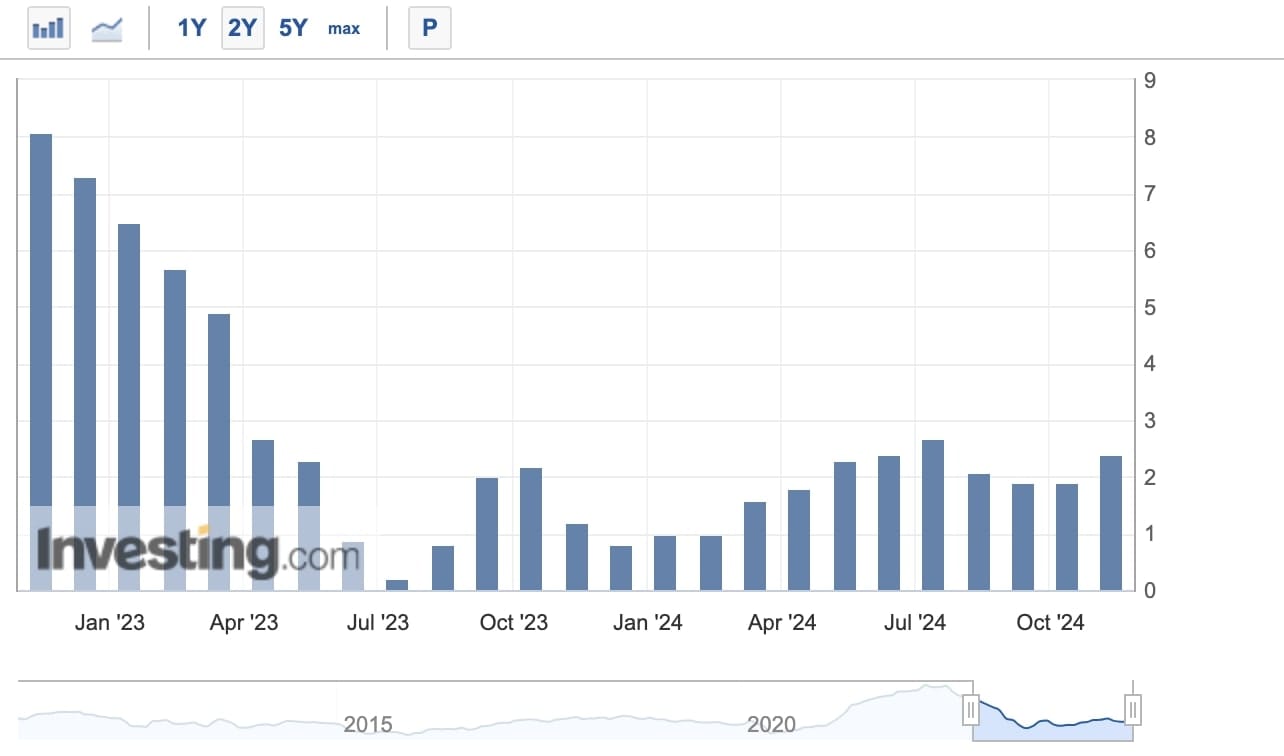Click the Jul '23 axis label
This screenshot has height=756, width=1284.
(x=377, y=622)
